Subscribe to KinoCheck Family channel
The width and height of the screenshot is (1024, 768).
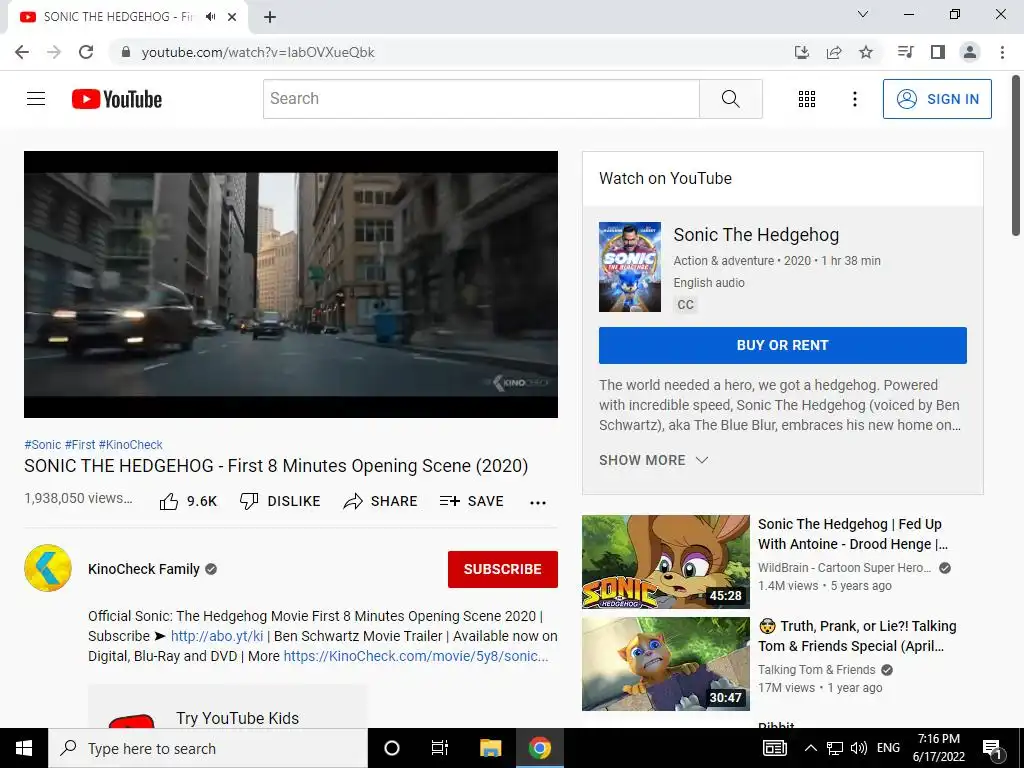[x=502, y=569]
